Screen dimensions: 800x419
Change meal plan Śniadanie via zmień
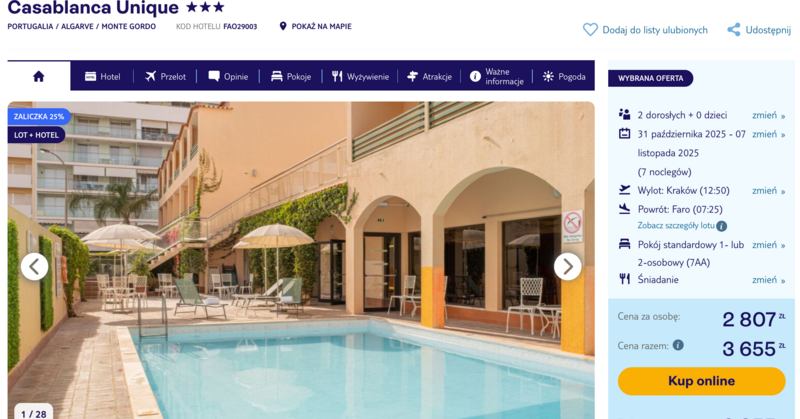[x=768, y=280]
